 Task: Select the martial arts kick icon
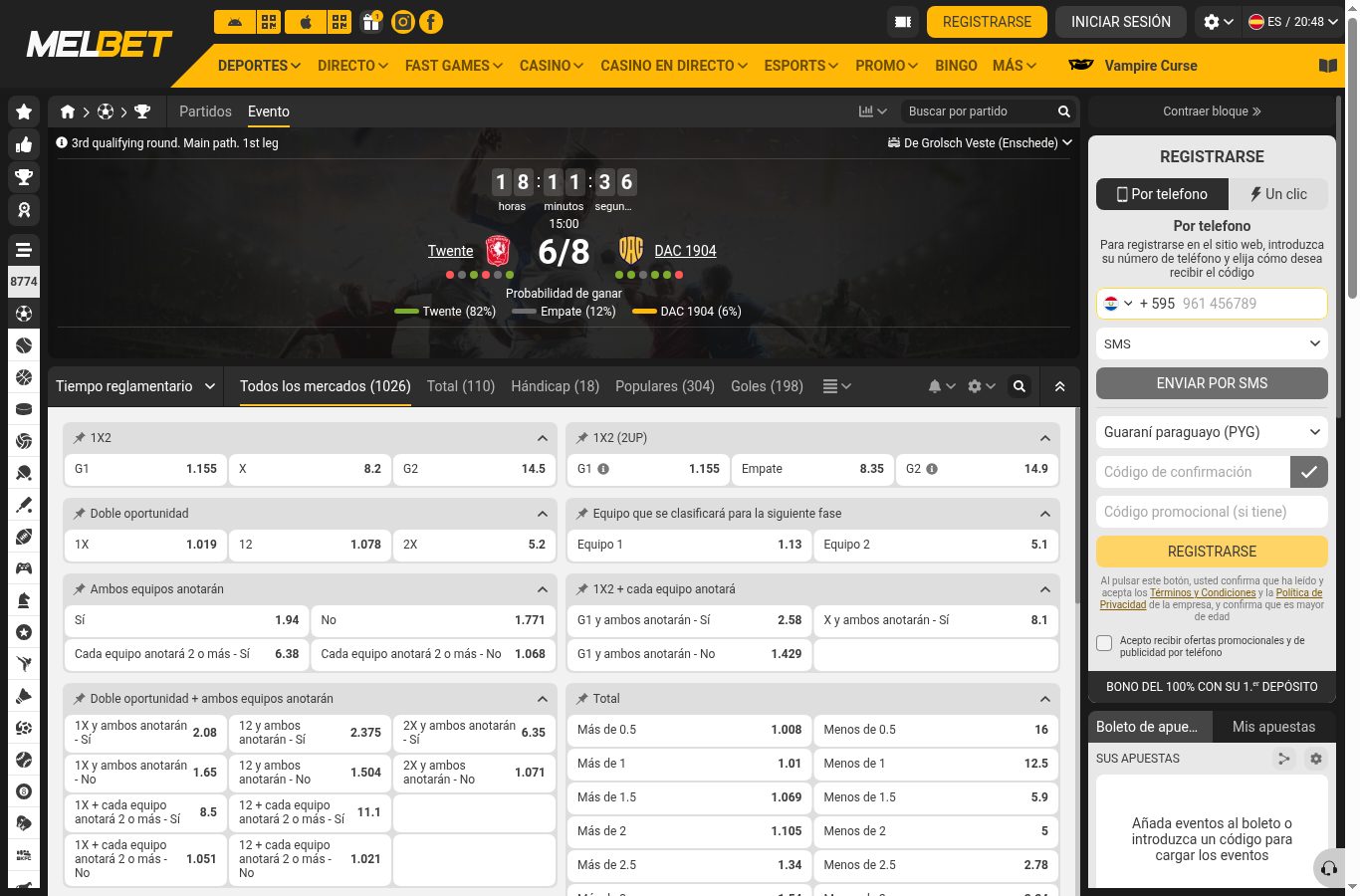24,664
